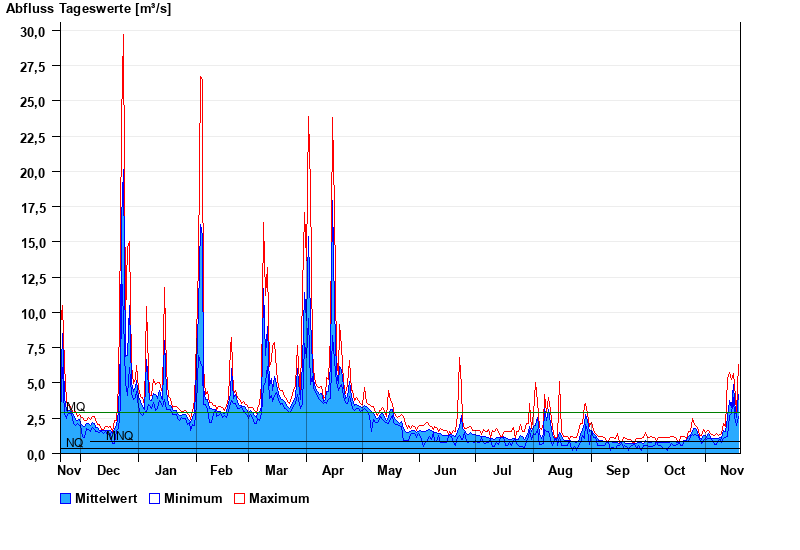Select the Oct month axis label

click(675, 470)
